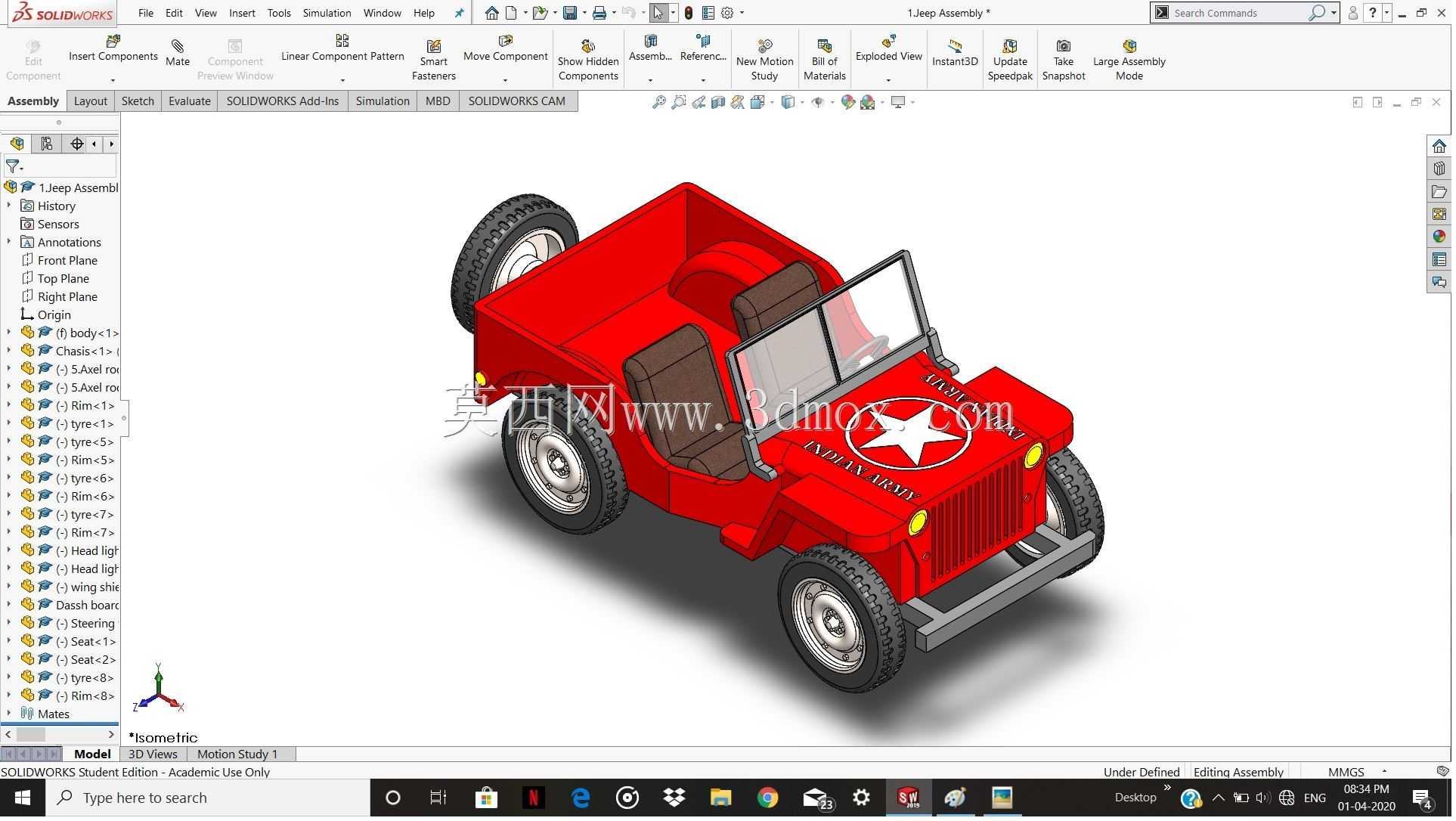
Task: Select Front Plane in the tree
Action: click(67, 260)
